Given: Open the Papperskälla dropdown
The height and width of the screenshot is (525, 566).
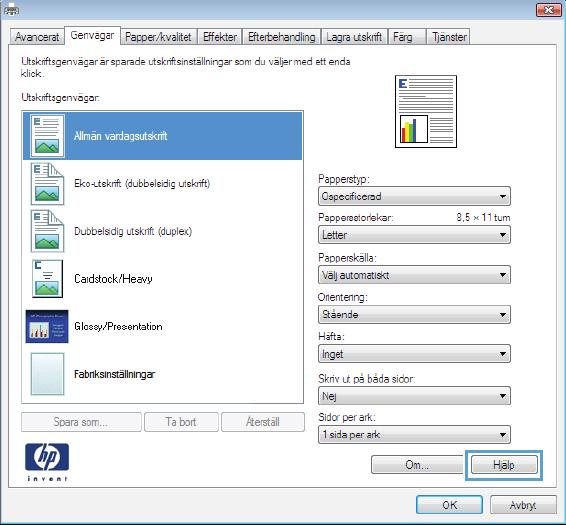Looking at the screenshot, I should coord(414,275).
